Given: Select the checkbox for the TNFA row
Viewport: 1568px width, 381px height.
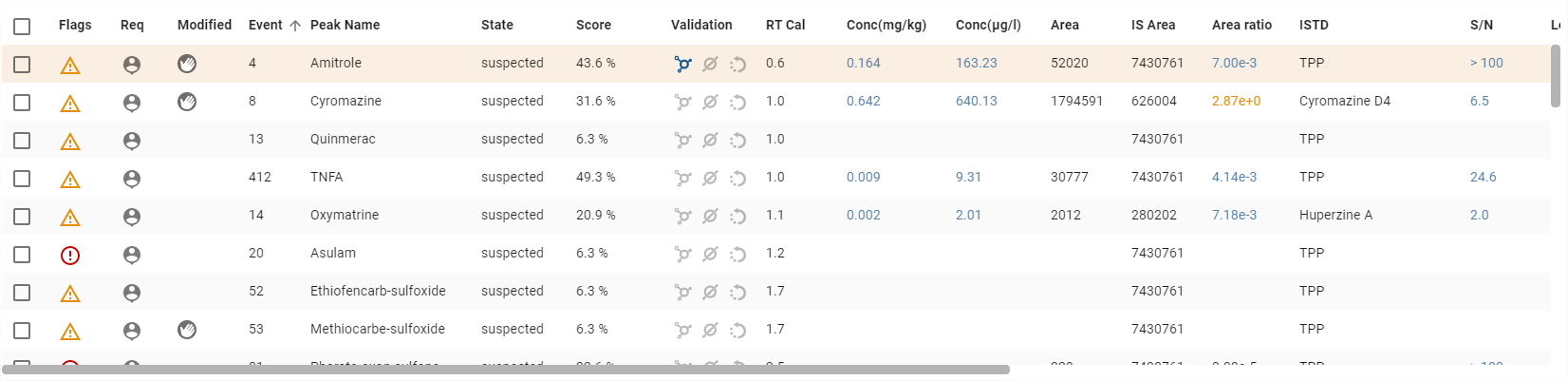Looking at the screenshot, I should tap(22, 179).
